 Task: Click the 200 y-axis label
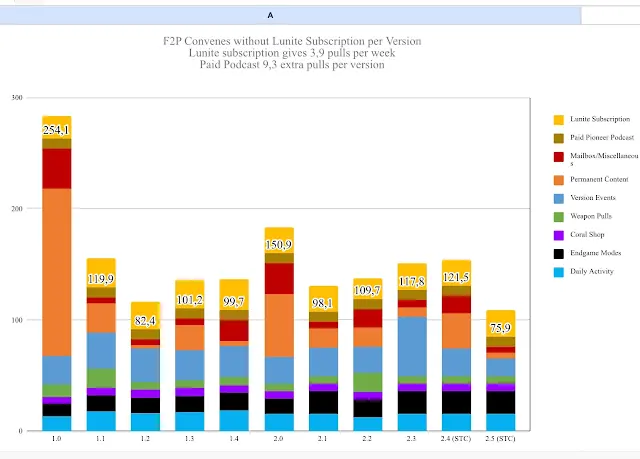(x=17, y=208)
